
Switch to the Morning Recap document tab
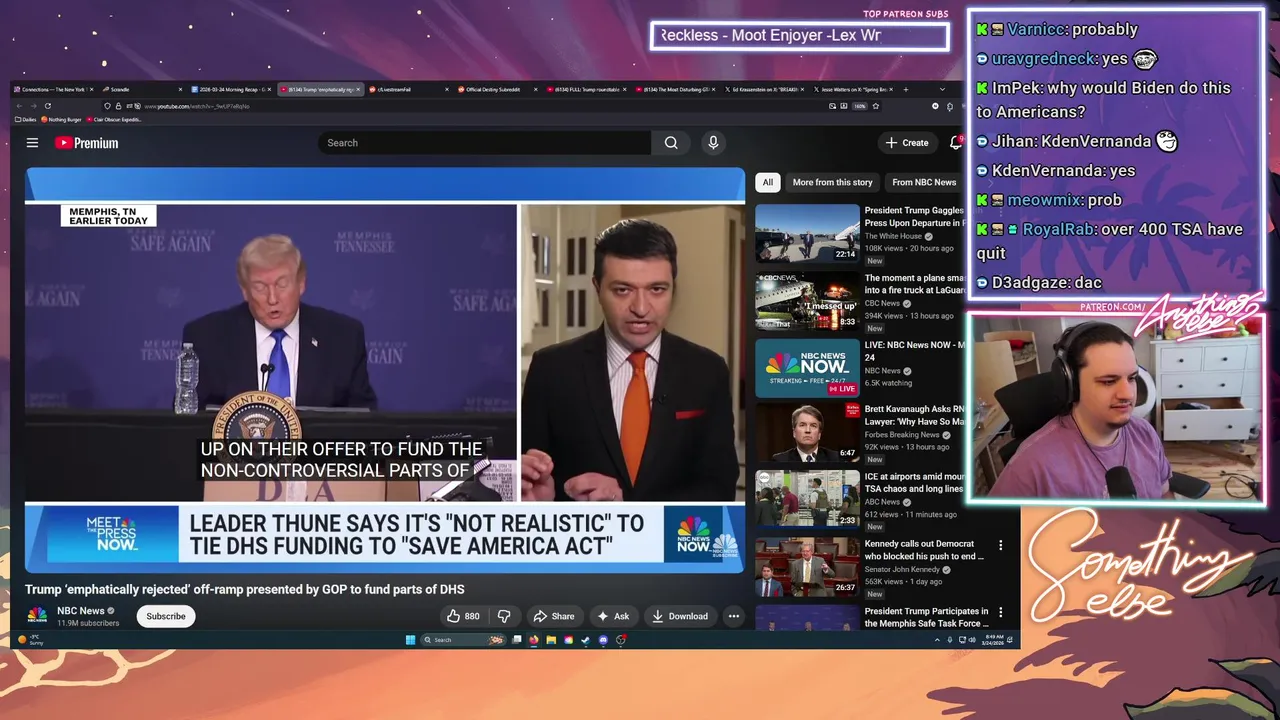231,89
